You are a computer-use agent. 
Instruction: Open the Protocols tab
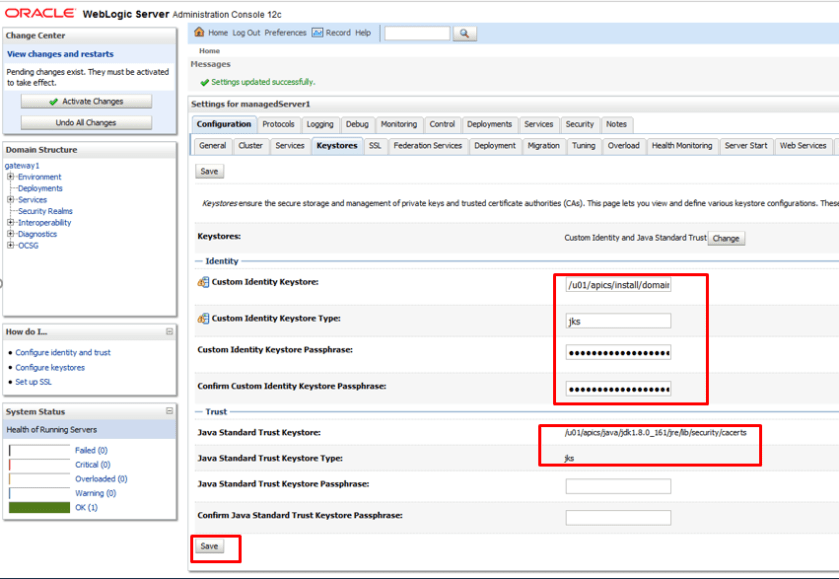(278, 125)
